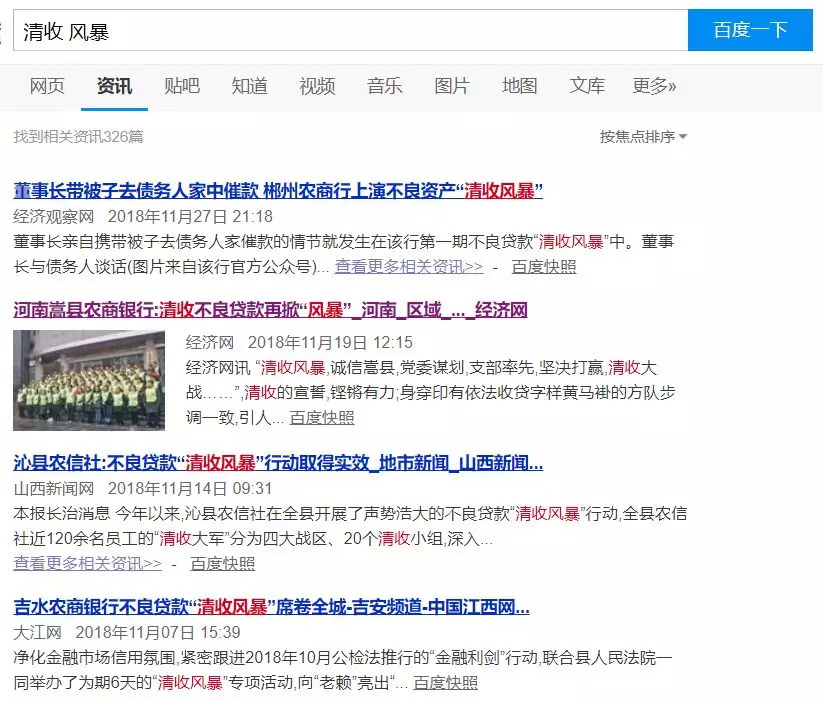Image resolution: width=823 pixels, height=703 pixels.
Task: Click 查看更多相关资讯>> under the 郴州农商行 result
Action: click(409, 267)
